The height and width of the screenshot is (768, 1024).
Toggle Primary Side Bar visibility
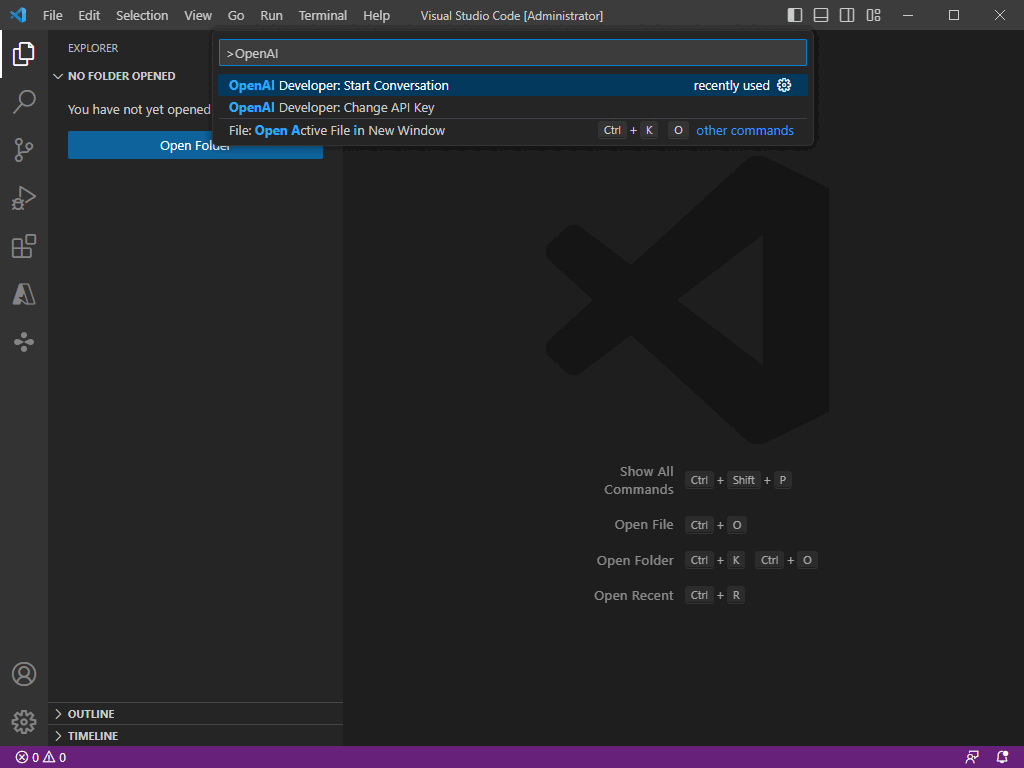coord(795,15)
